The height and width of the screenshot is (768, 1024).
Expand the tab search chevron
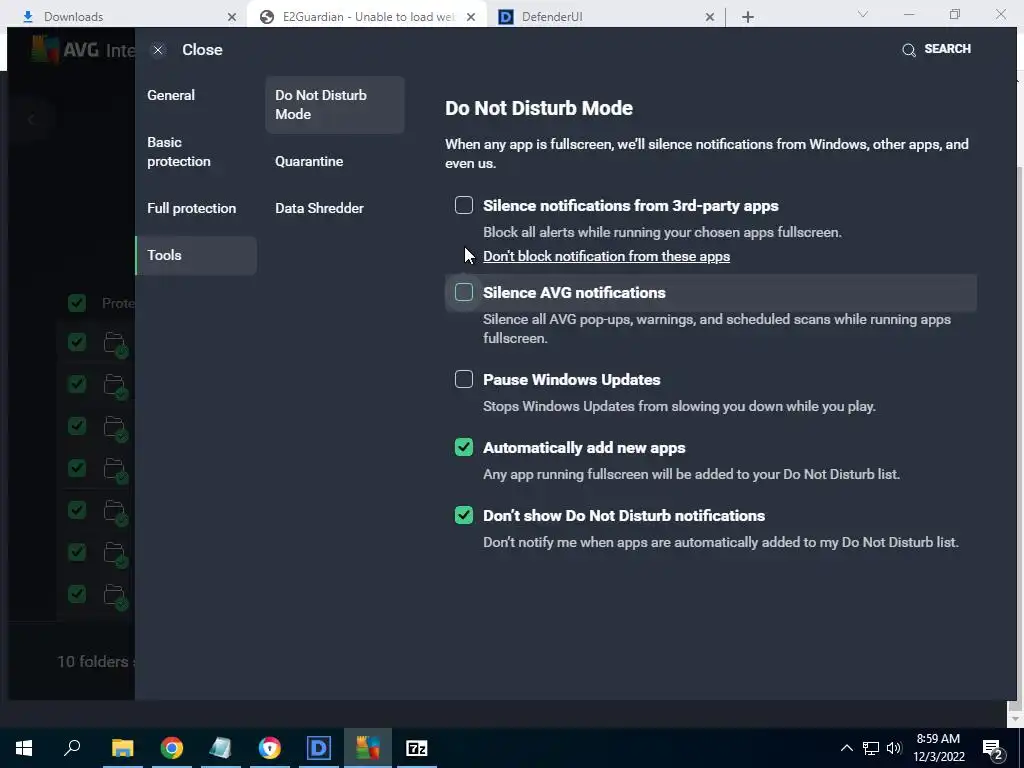tap(863, 14)
